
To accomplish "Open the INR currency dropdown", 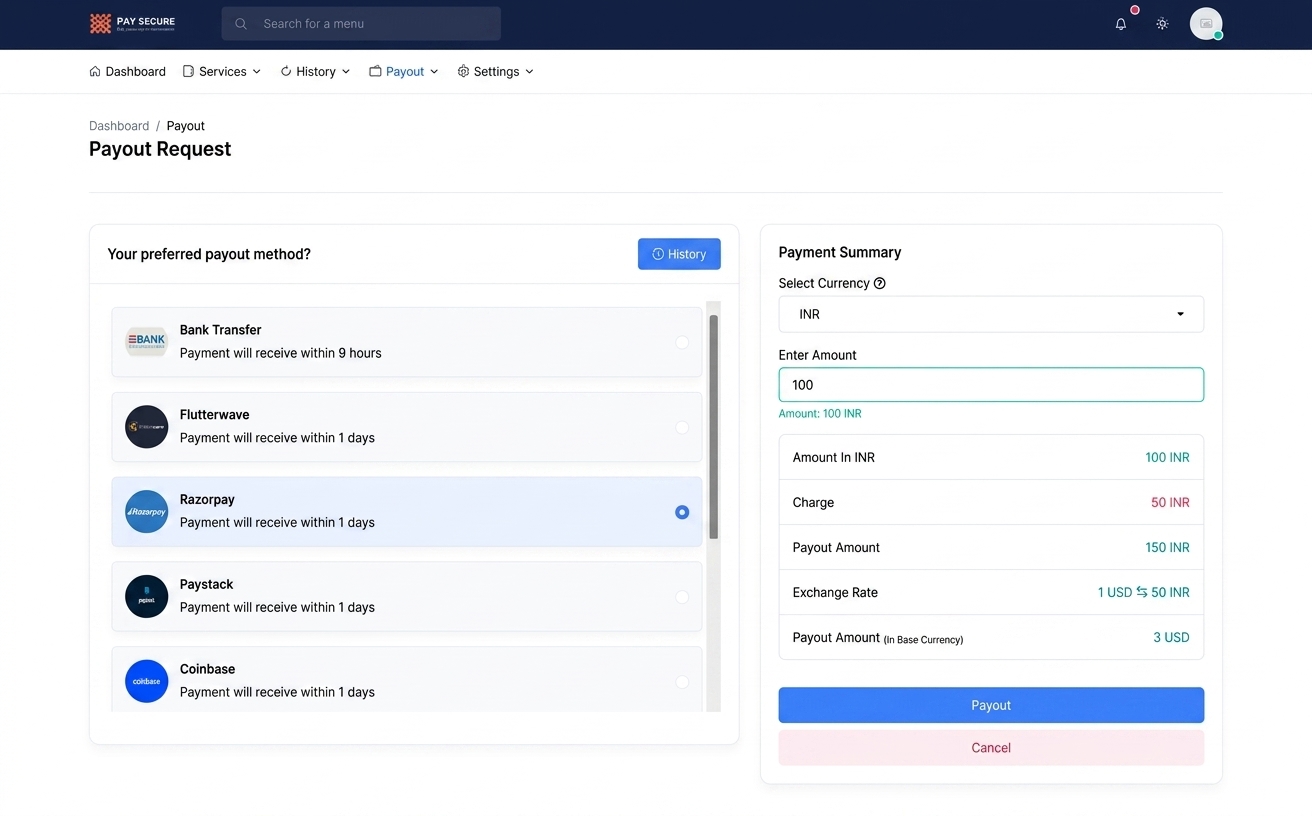I will 991,314.
